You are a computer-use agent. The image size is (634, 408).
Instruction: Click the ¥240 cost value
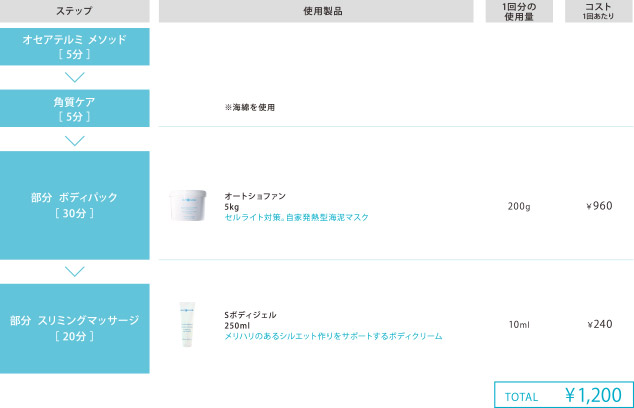[x=598, y=324]
